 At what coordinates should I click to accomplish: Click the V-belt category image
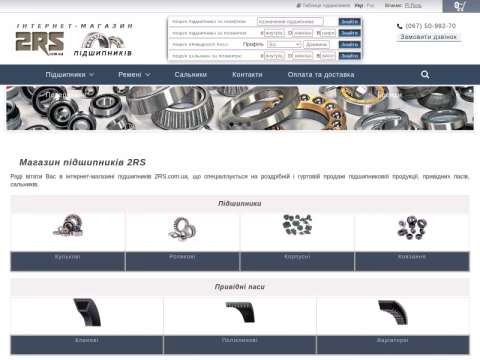[x=87, y=312]
